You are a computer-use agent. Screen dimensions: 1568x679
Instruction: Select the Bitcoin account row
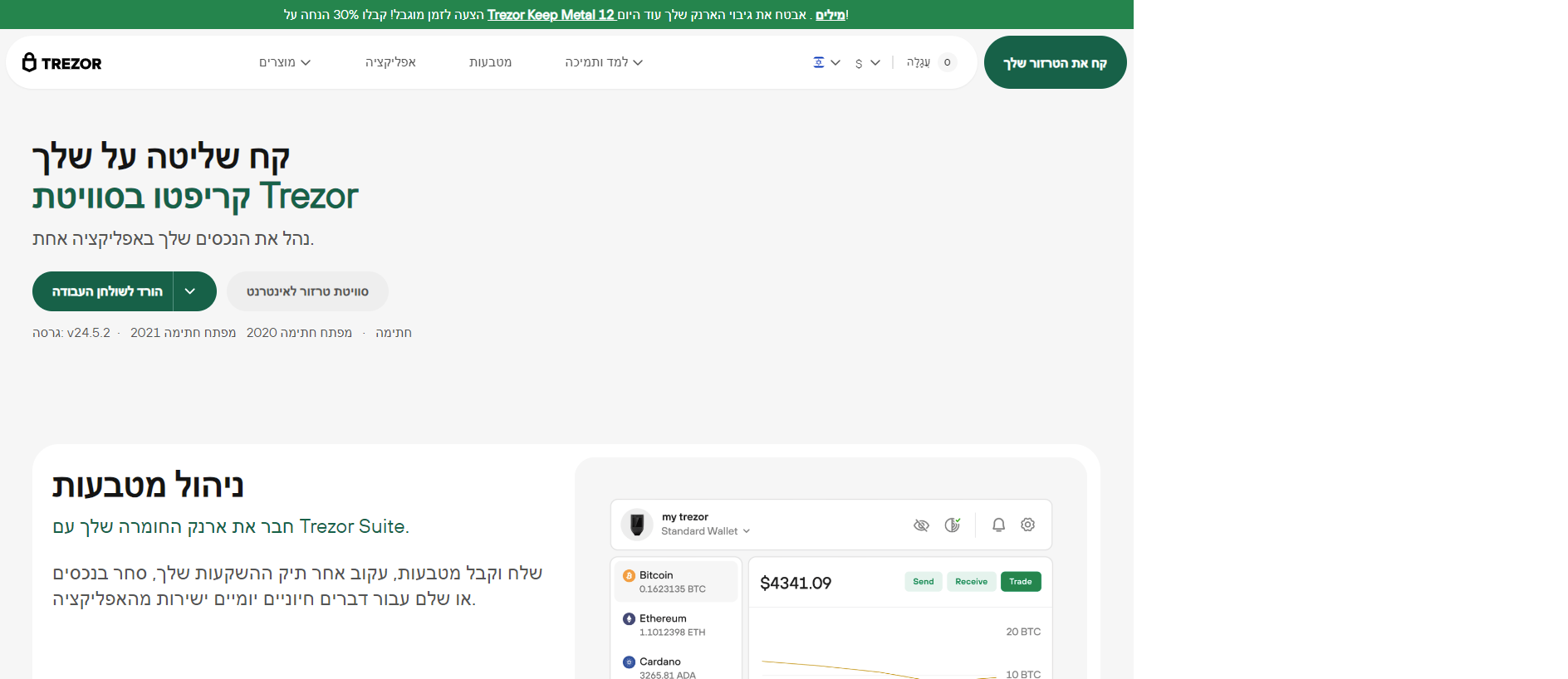coord(676,581)
